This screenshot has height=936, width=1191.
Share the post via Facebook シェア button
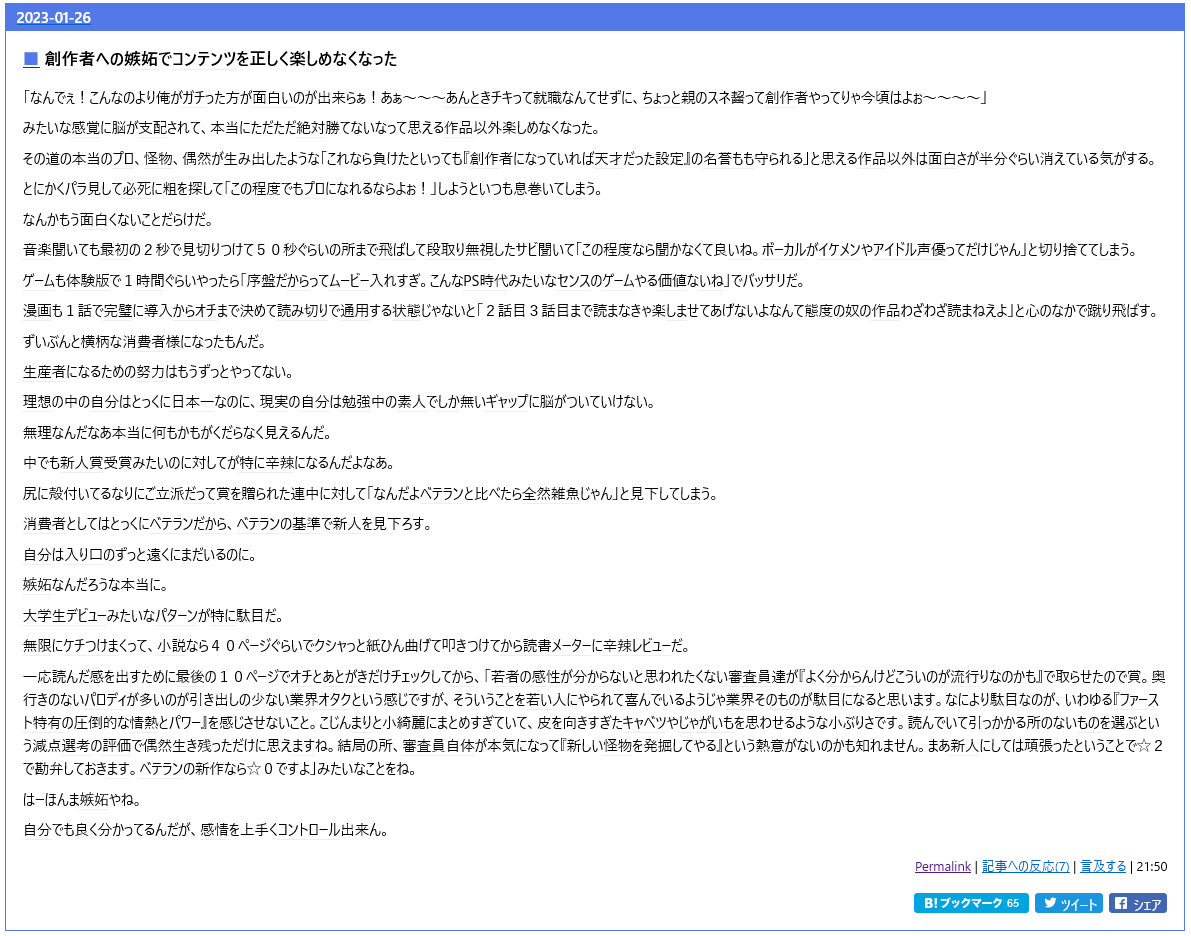1137,903
